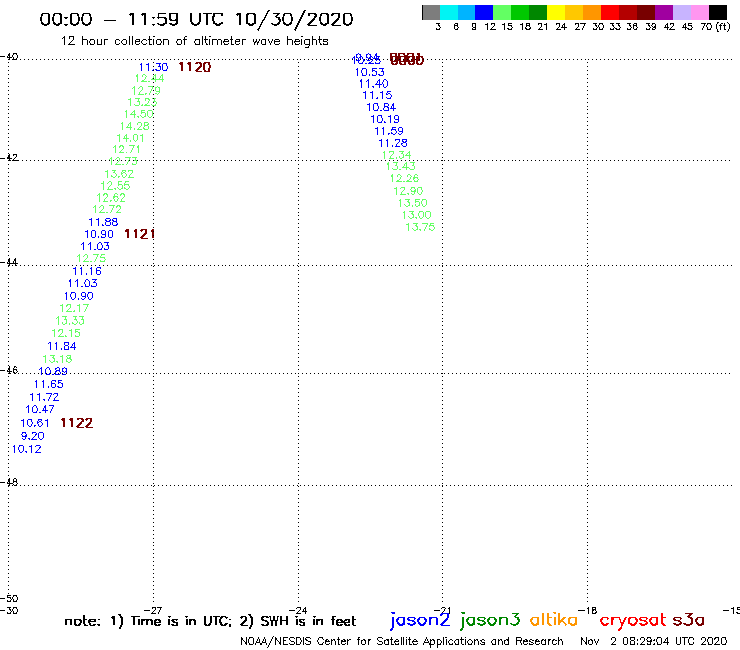Select the '10.89' wave height value
The width and height of the screenshot is (740, 650).
click(53, 371)
